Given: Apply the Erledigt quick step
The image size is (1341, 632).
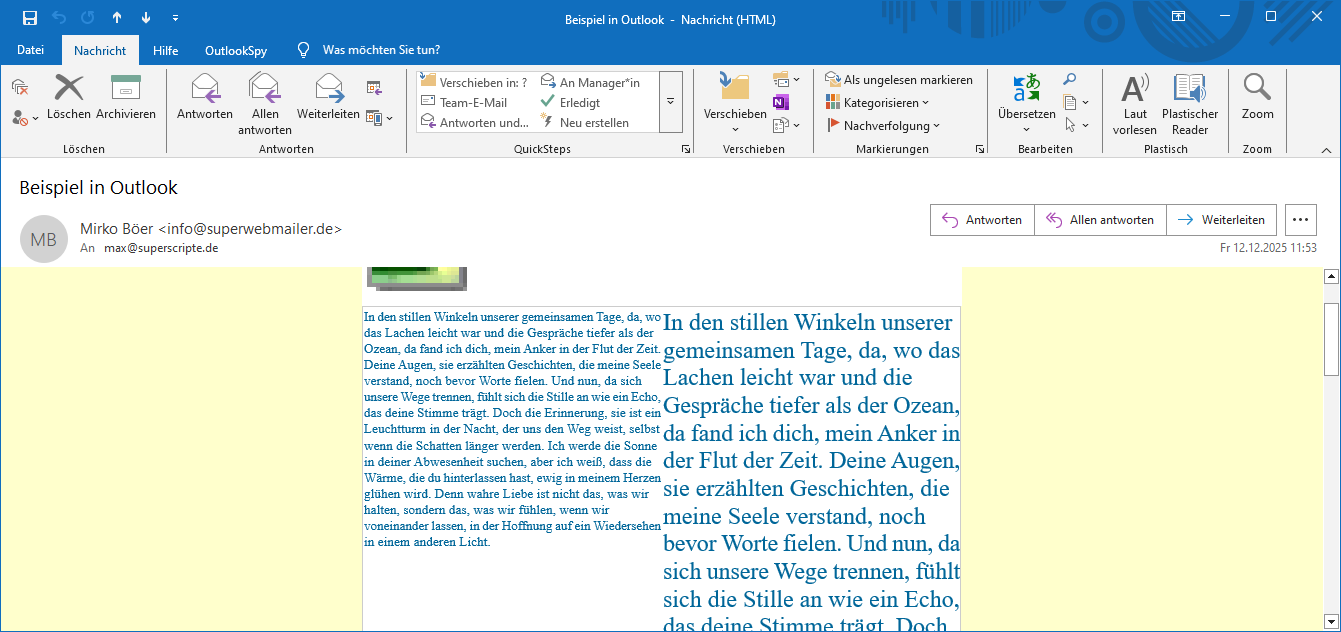Looking at the screenshot, I should (578, 102).
